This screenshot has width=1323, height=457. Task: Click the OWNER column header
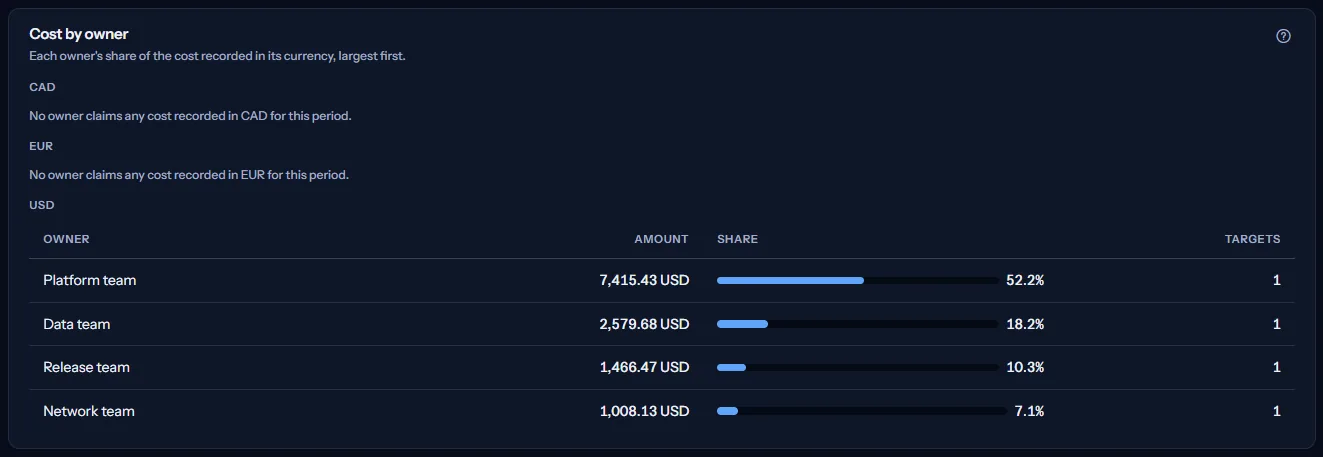66,239
